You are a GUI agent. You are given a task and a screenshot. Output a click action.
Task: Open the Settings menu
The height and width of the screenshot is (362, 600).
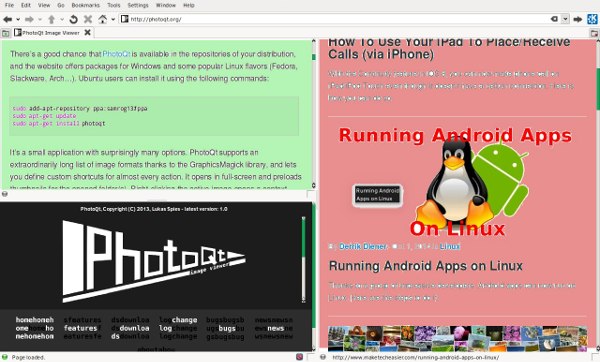tap(138, 5)
